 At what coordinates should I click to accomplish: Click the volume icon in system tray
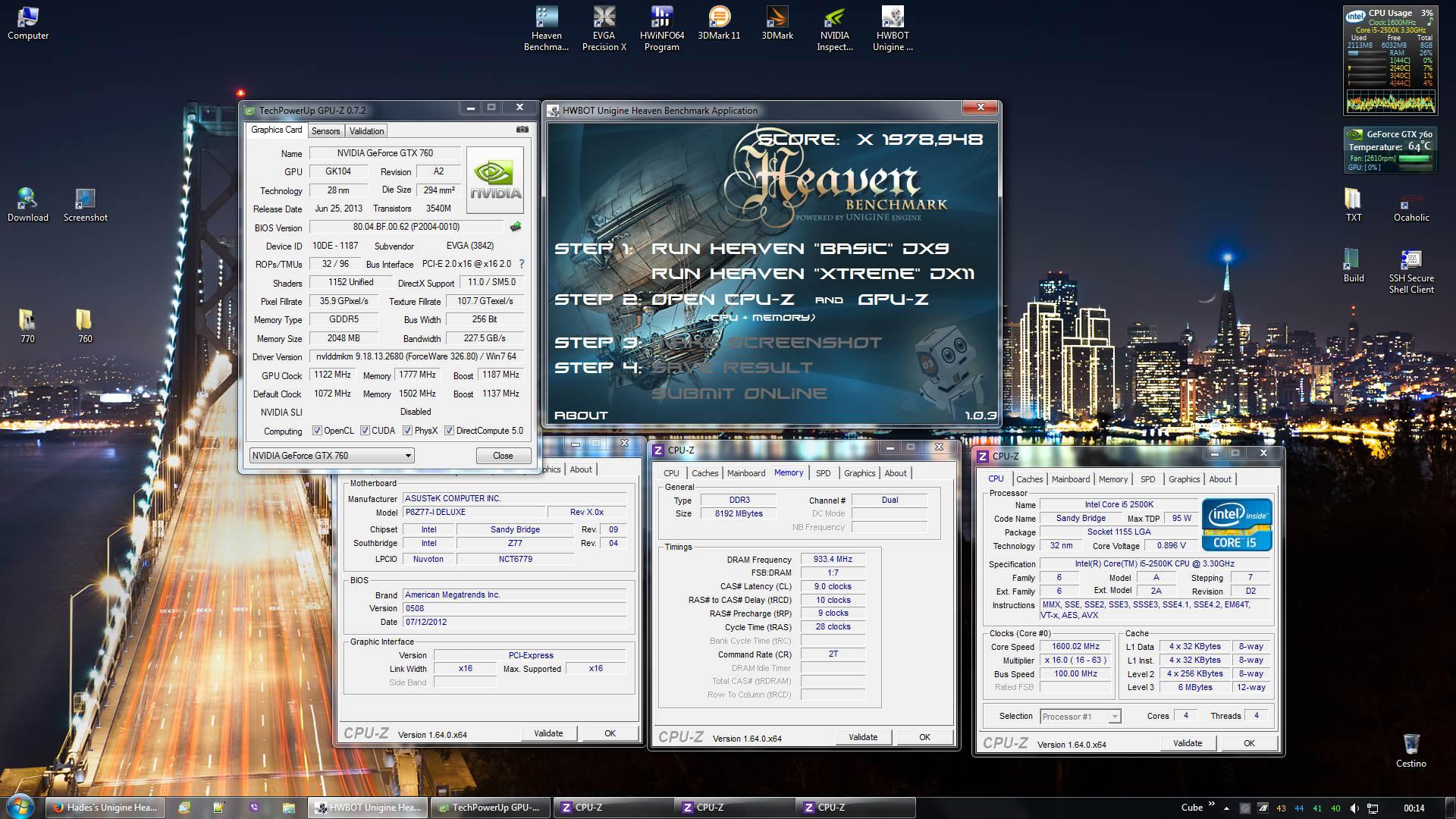[1354, 808]
